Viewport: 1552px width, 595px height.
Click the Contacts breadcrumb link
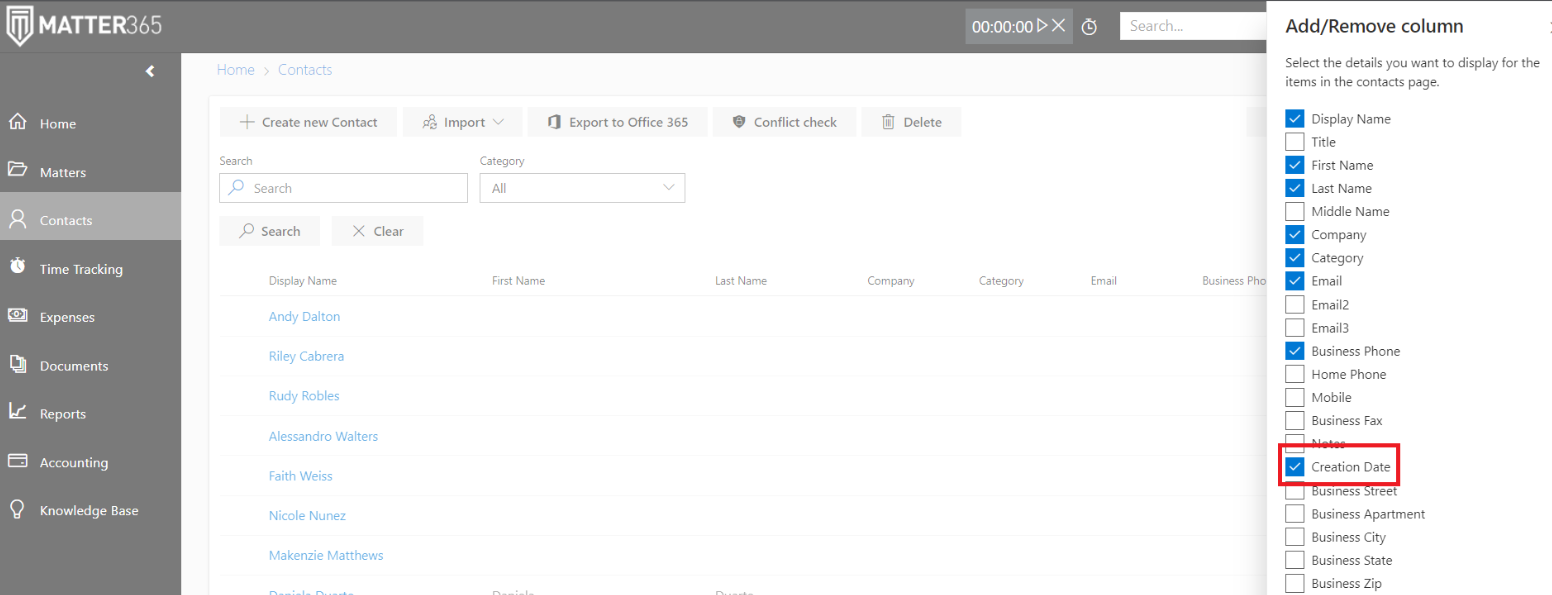(x=305, y=70)
